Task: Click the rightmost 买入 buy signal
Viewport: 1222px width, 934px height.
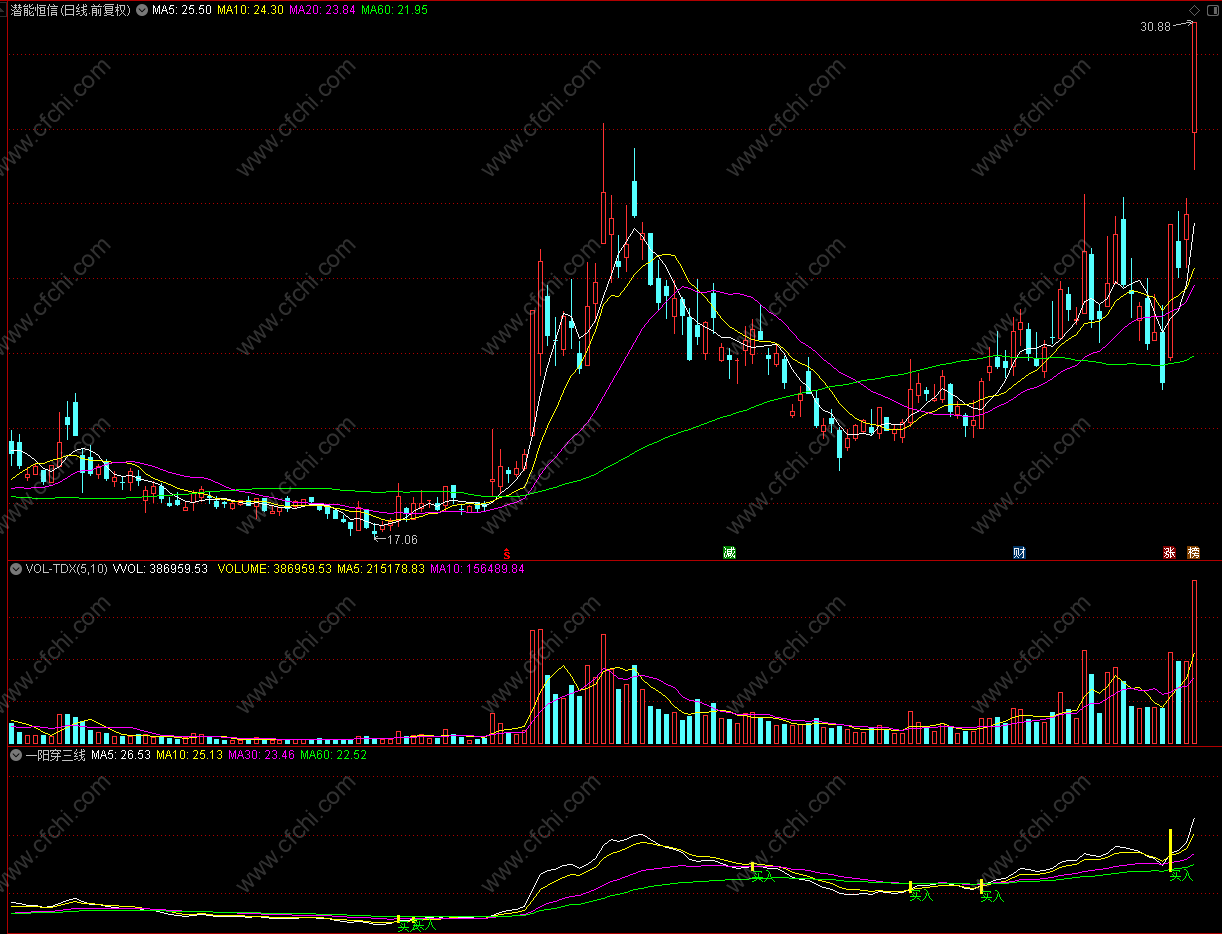Action: [x=1182, y=875]
